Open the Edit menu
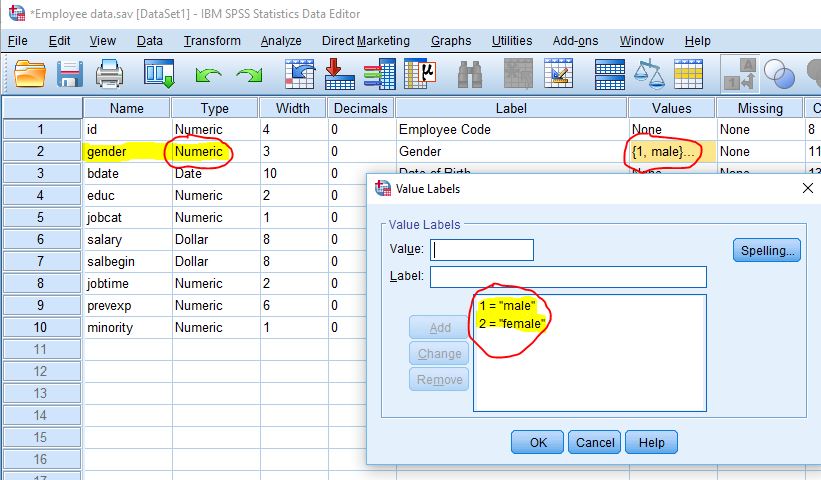821x480 pixels. pyautogui.click(x=59, y=41)
